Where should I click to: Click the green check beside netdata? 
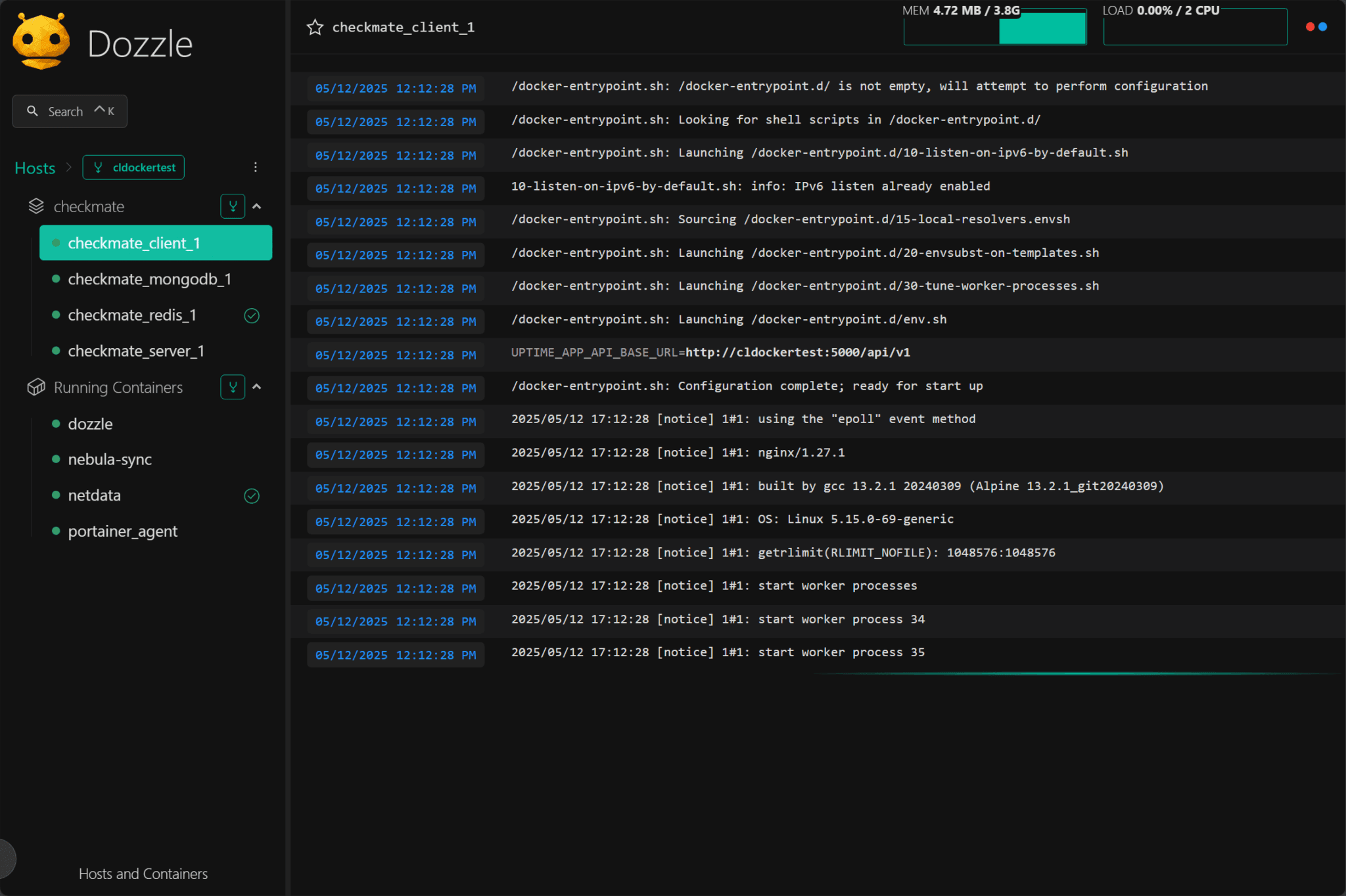point(252,495)
